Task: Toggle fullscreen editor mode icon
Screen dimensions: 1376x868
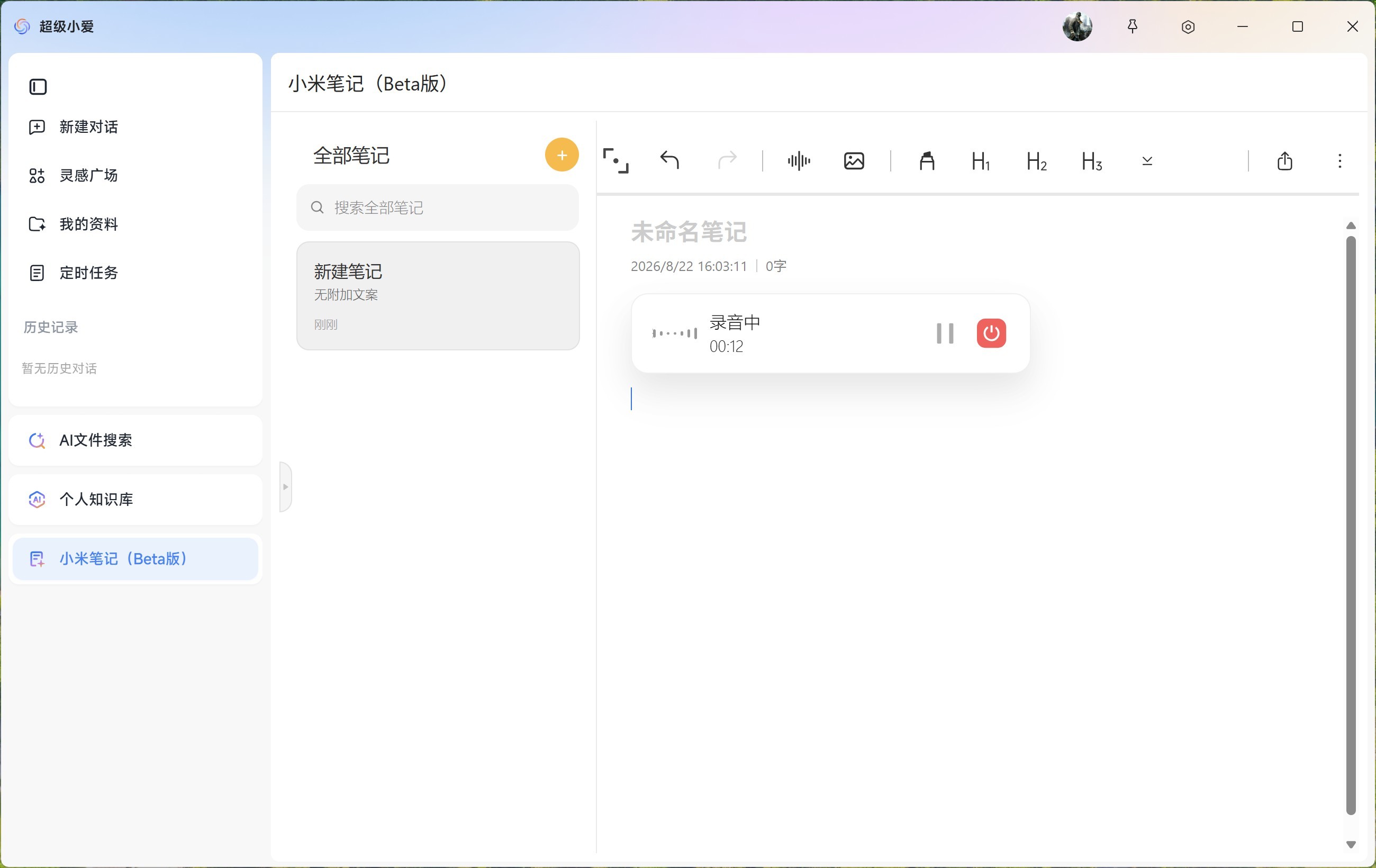Action: (x=615, y=160)
